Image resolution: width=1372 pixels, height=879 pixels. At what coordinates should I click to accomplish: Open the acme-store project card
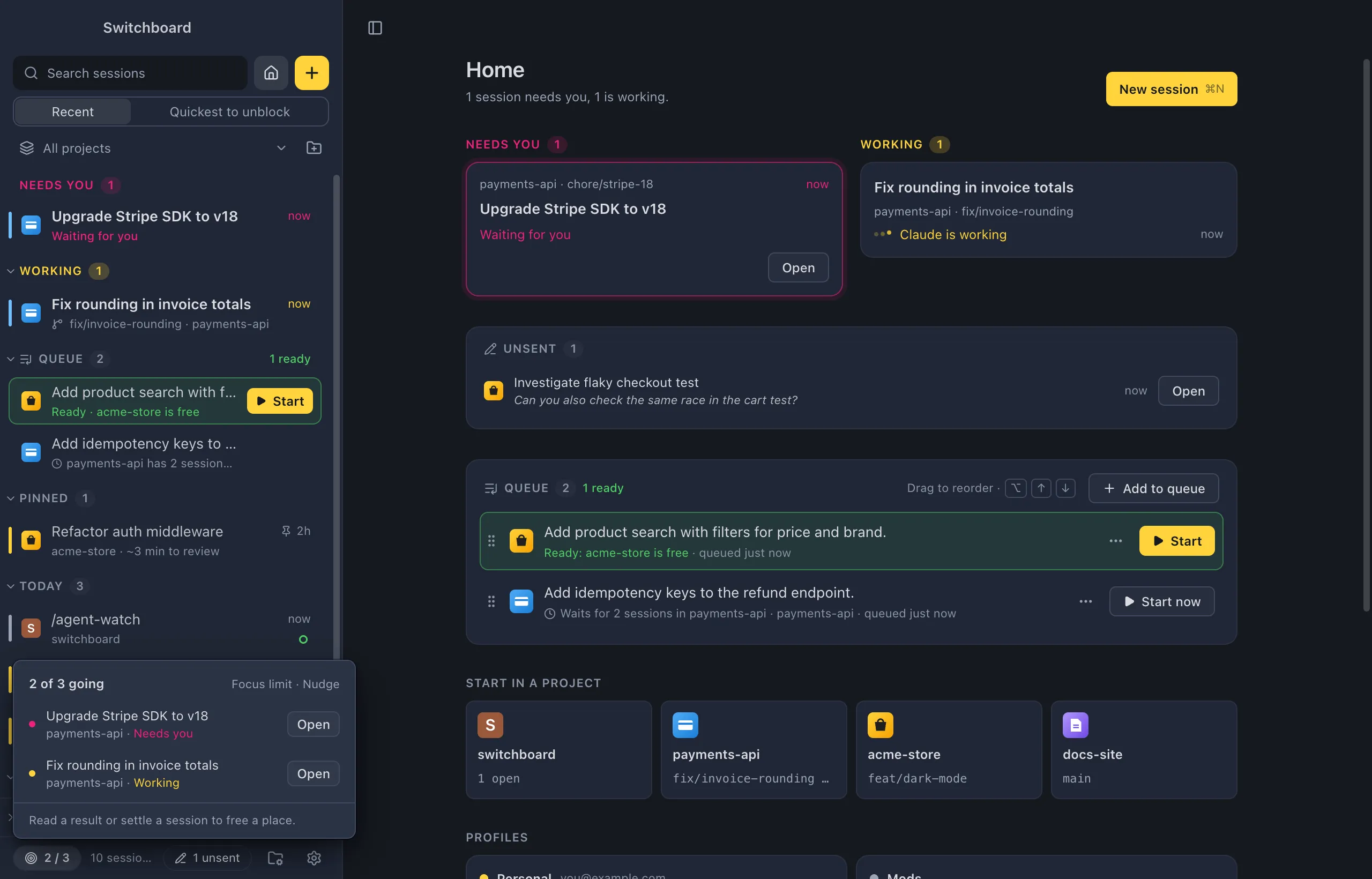[949, 749]
